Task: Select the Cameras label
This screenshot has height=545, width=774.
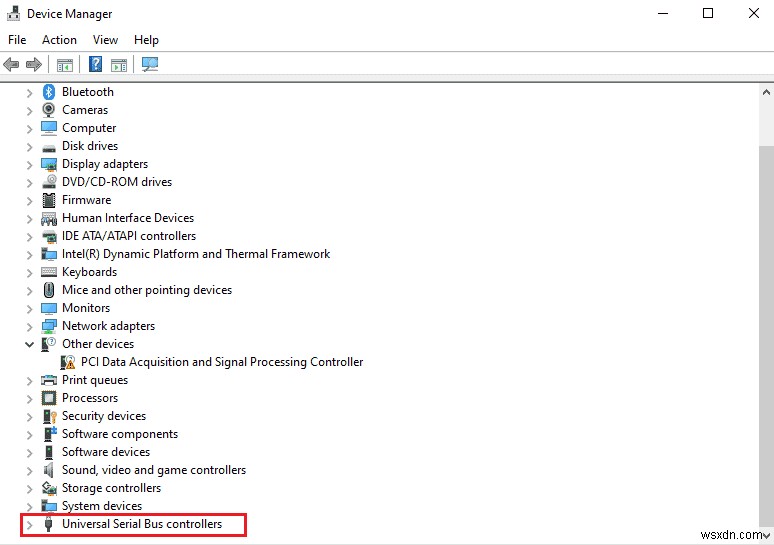Action: (x=85, y=110)
